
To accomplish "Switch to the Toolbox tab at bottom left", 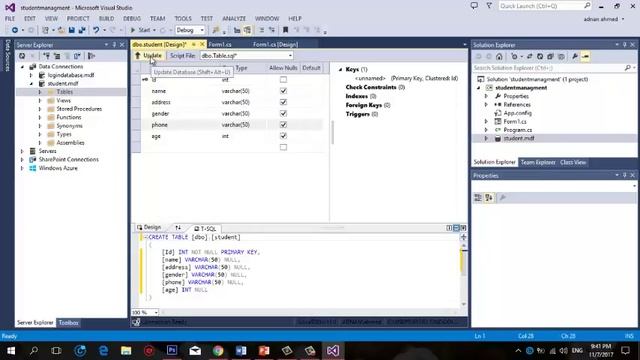I will [69, 322].
